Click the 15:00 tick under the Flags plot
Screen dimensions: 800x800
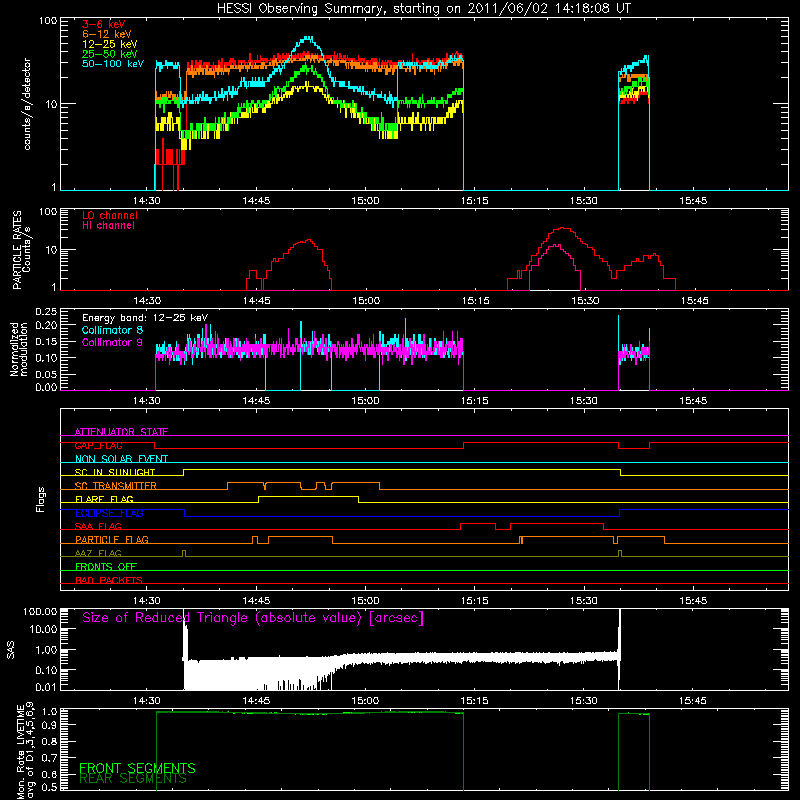click(x=365, y=601)
